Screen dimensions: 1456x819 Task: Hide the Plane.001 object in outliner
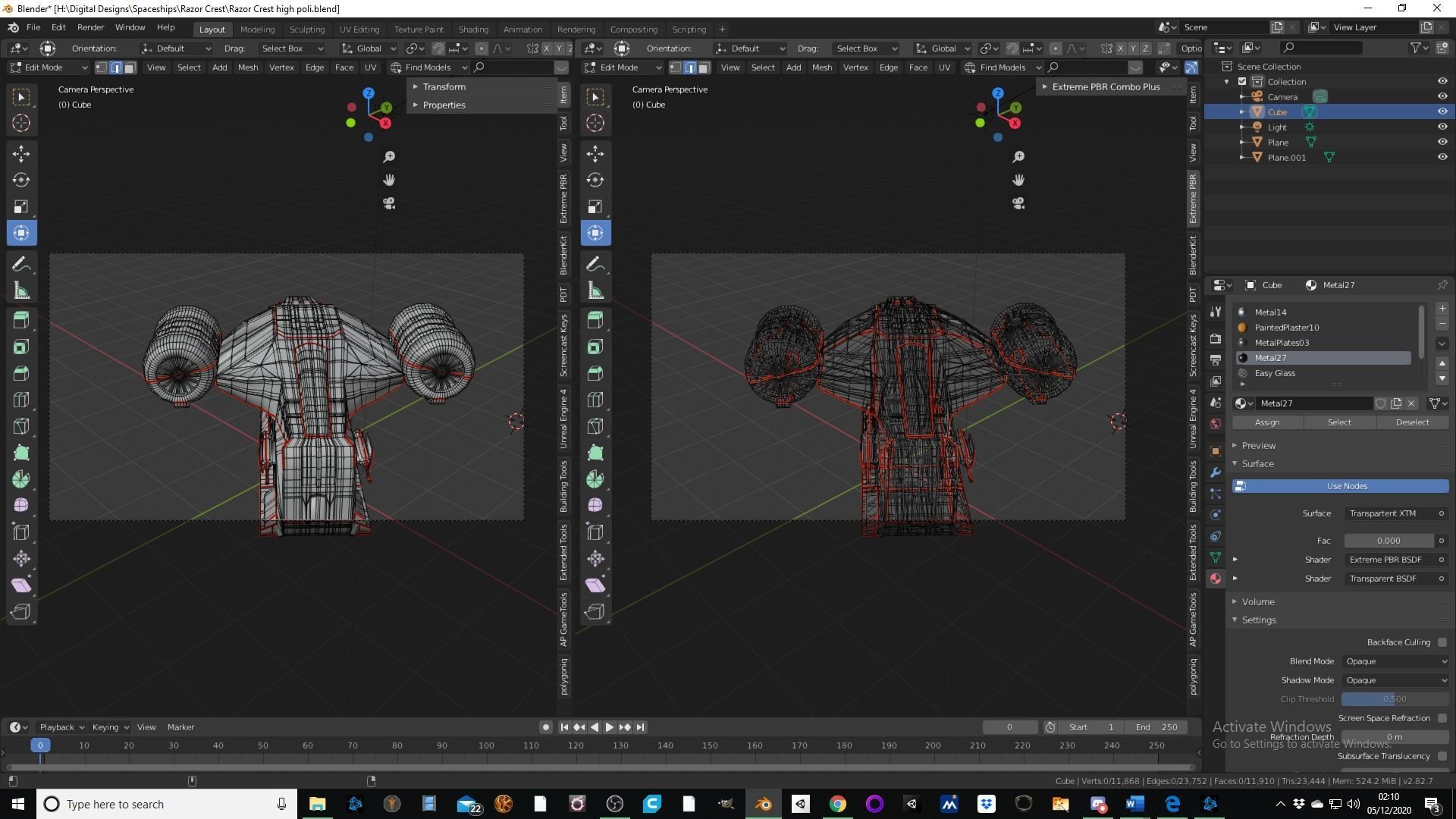1442,157
